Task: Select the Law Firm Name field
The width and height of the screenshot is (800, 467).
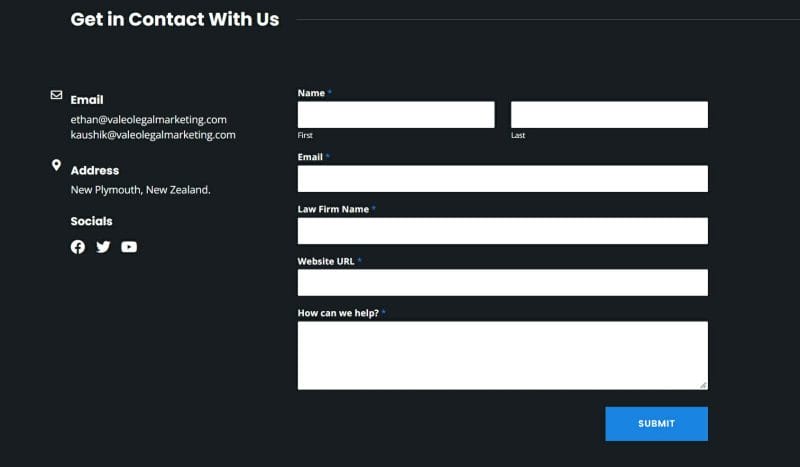Action: pyautogui.click(x=503, y=231)
